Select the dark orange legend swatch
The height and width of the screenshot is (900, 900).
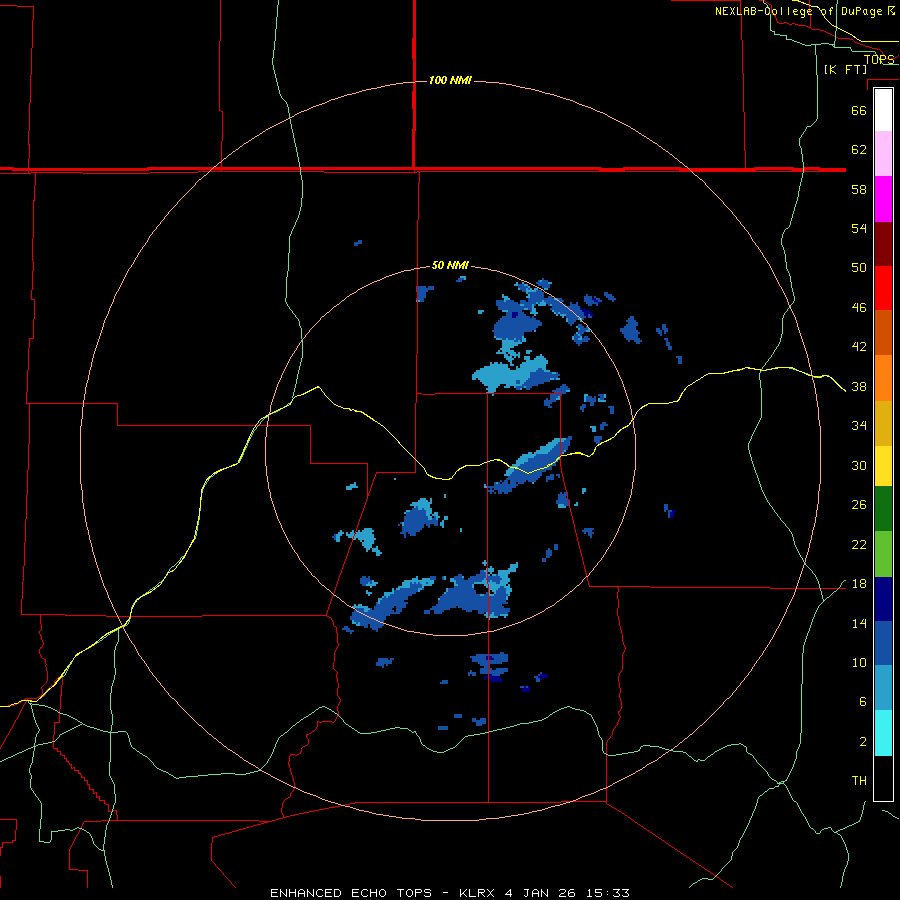[883, 332]
